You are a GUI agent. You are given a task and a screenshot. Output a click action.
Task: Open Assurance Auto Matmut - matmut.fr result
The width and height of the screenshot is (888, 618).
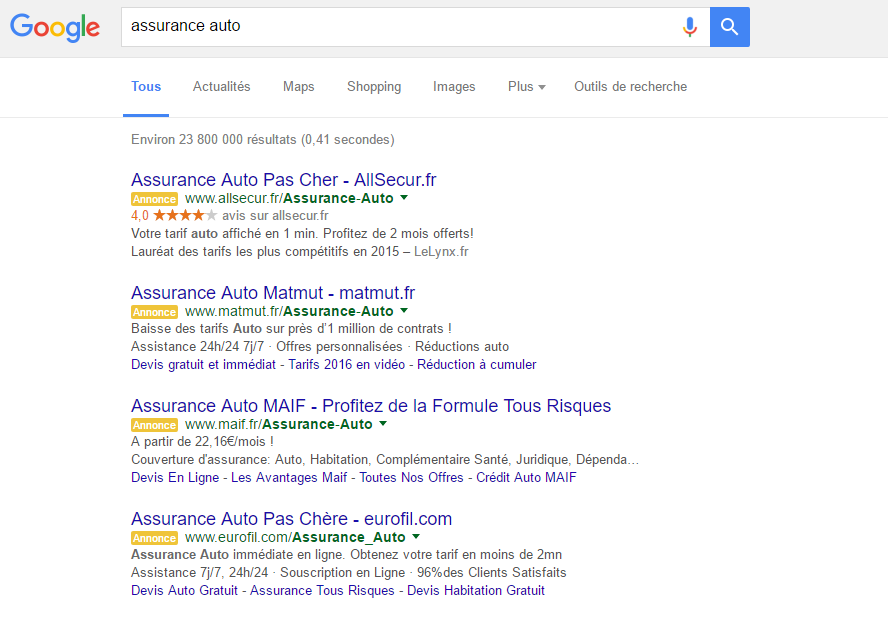click(273, 293)
